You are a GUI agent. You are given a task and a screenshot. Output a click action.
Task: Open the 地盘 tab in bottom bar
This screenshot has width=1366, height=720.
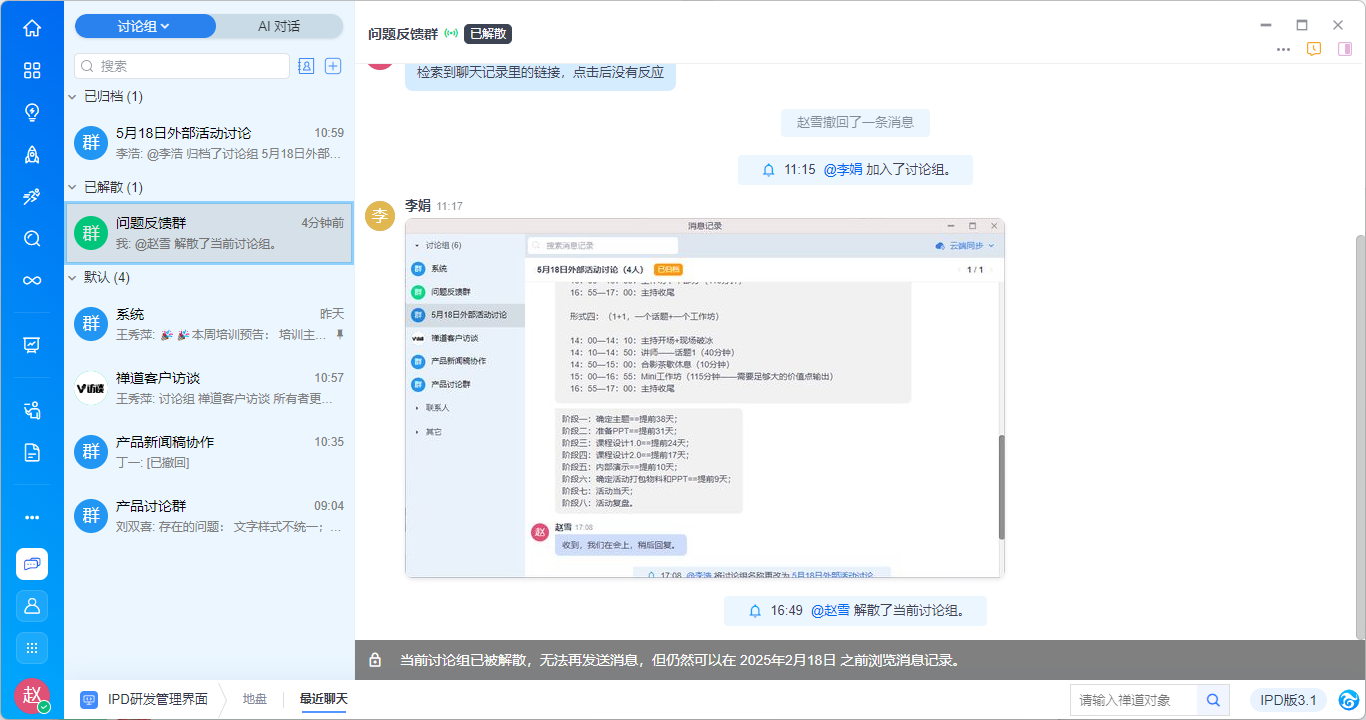(x=257, y=699)
